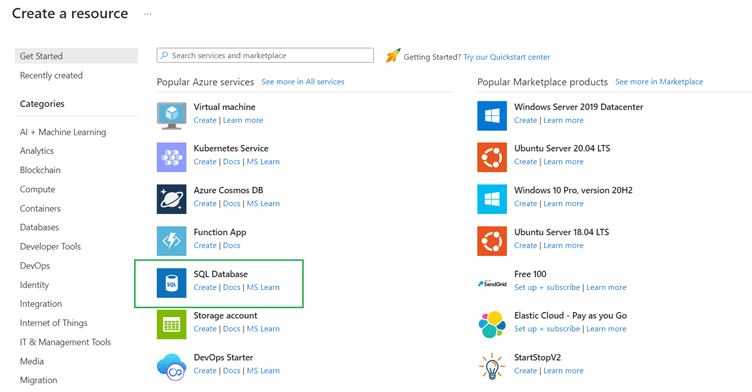This screenshot has height=392, width=752.
Task: Click the SendGrid Free 100 logo
Action: pos(492,284)
